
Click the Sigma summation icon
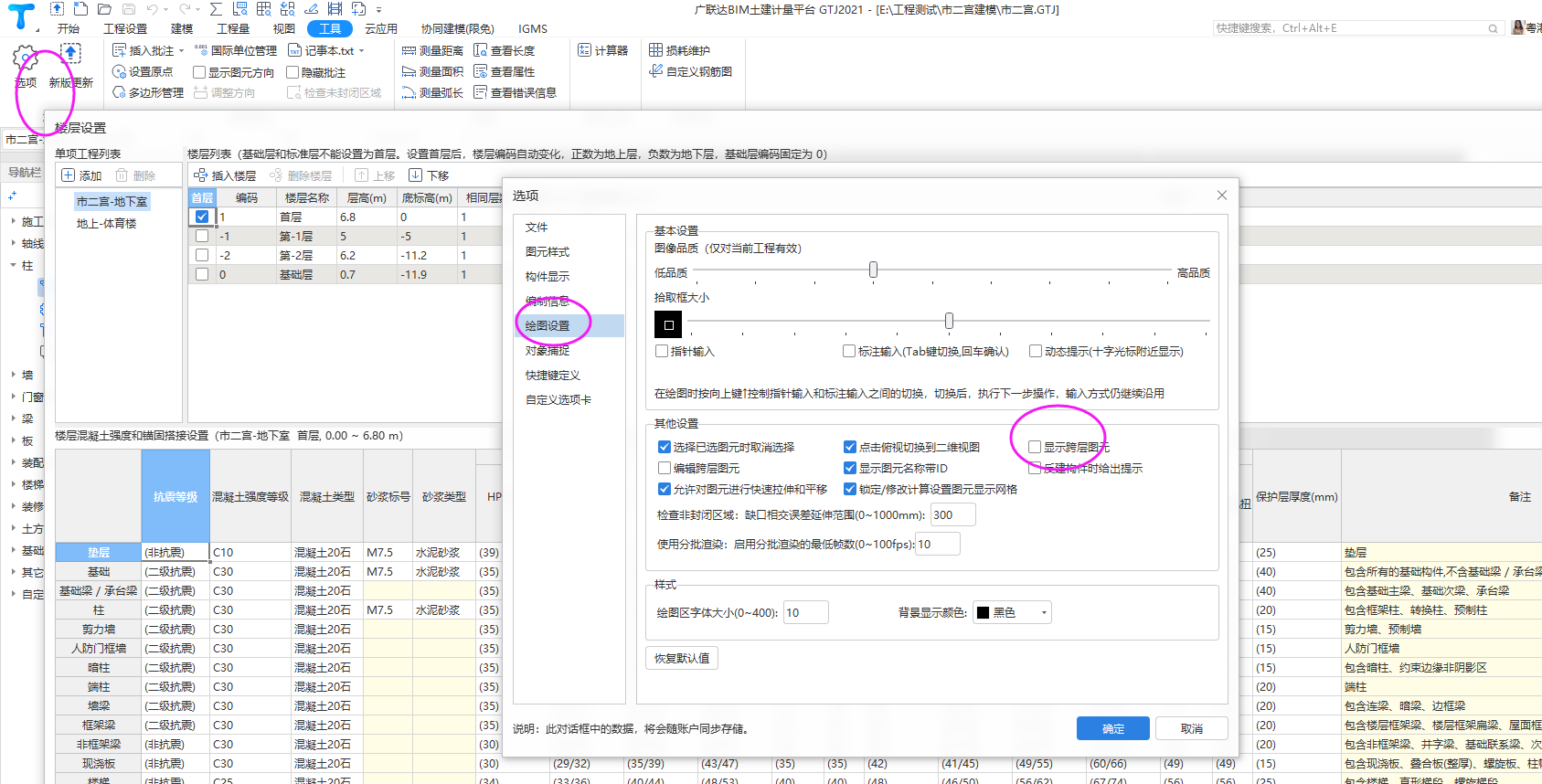[216, 9]
